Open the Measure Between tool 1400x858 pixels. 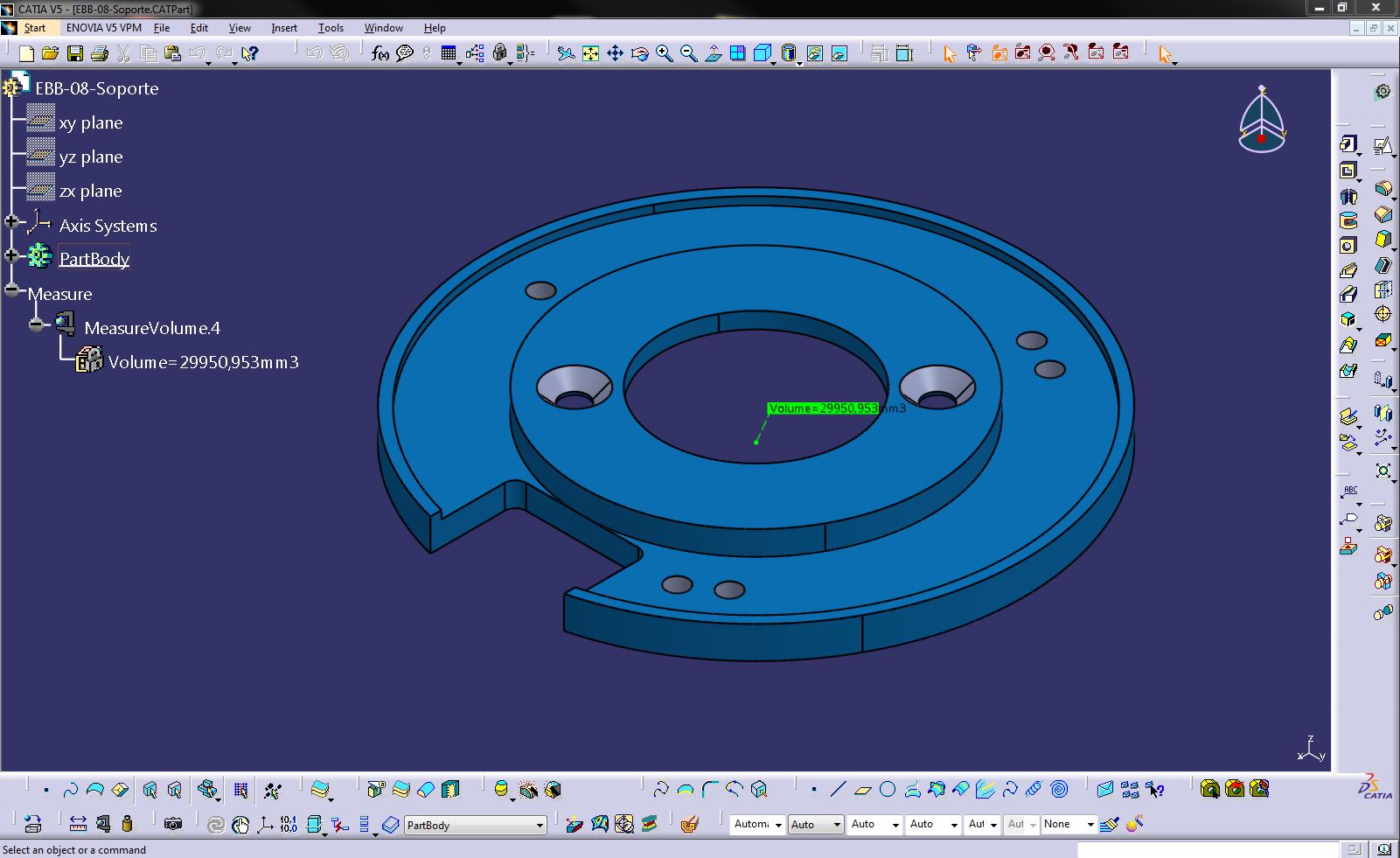click(x=78, y=824)
